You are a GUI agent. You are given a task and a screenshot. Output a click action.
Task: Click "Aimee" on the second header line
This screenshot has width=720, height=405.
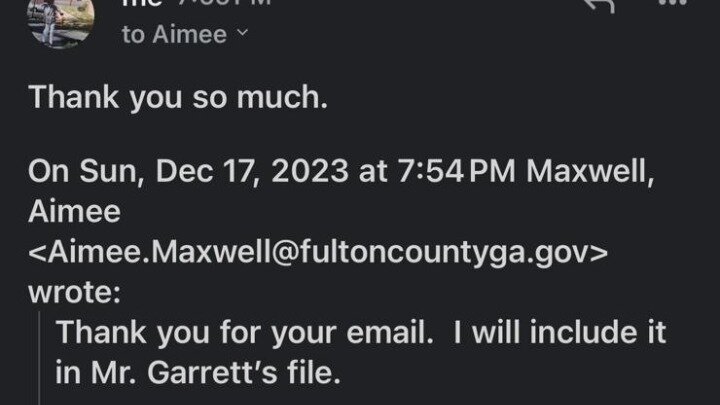point(74,213)
